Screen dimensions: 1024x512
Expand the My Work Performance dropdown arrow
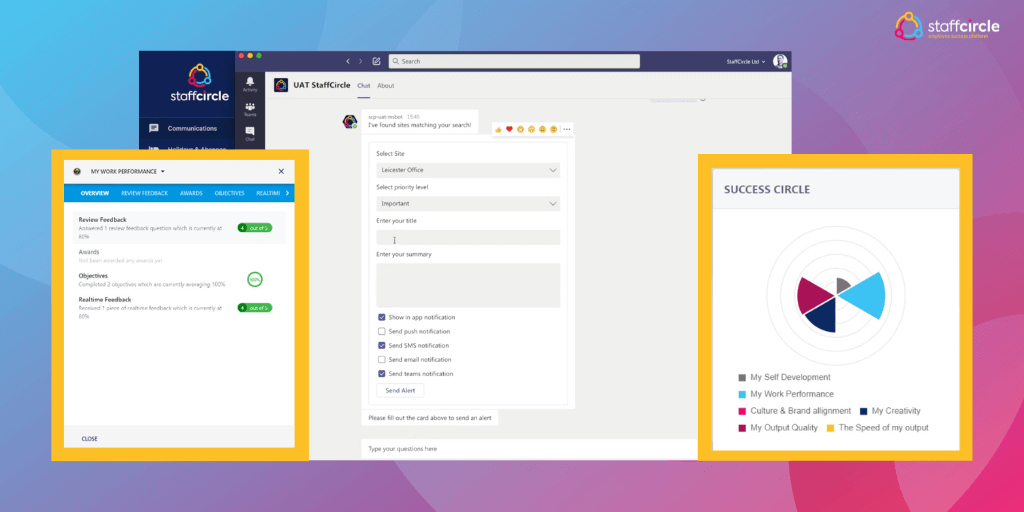click(163, 172)
